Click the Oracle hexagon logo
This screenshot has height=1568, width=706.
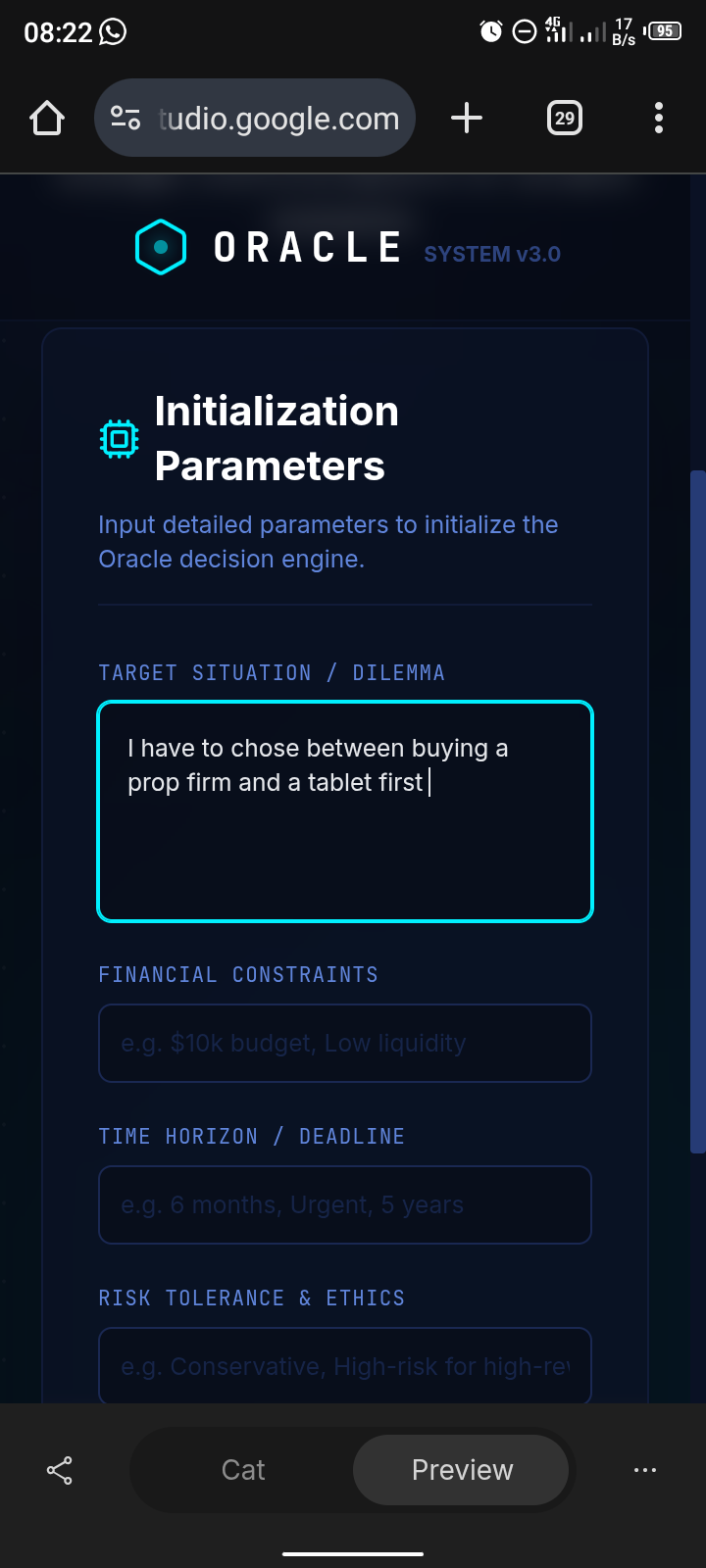click(x=161, y=247)
